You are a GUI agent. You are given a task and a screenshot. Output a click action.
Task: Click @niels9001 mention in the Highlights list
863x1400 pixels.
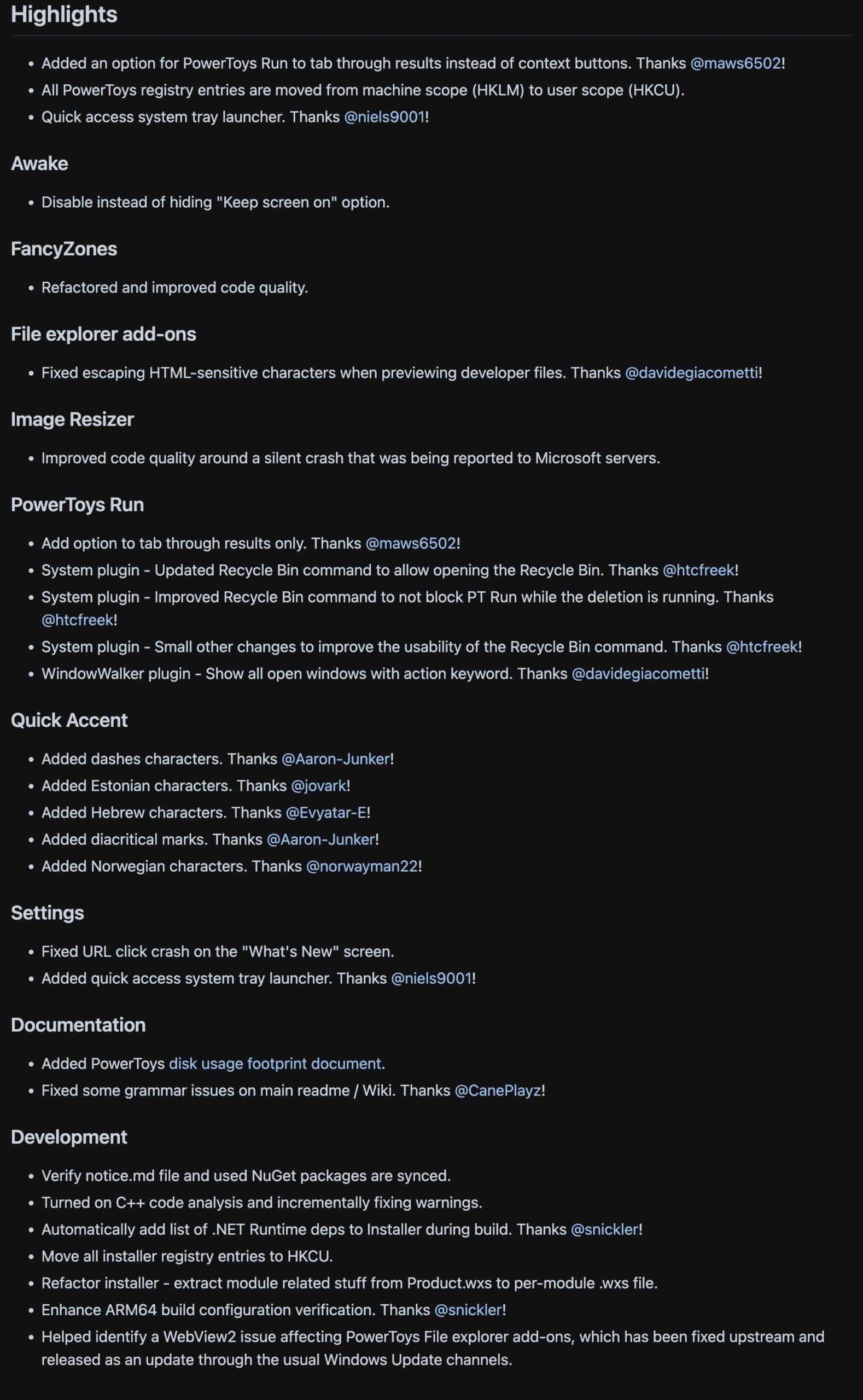pos(384,117)
